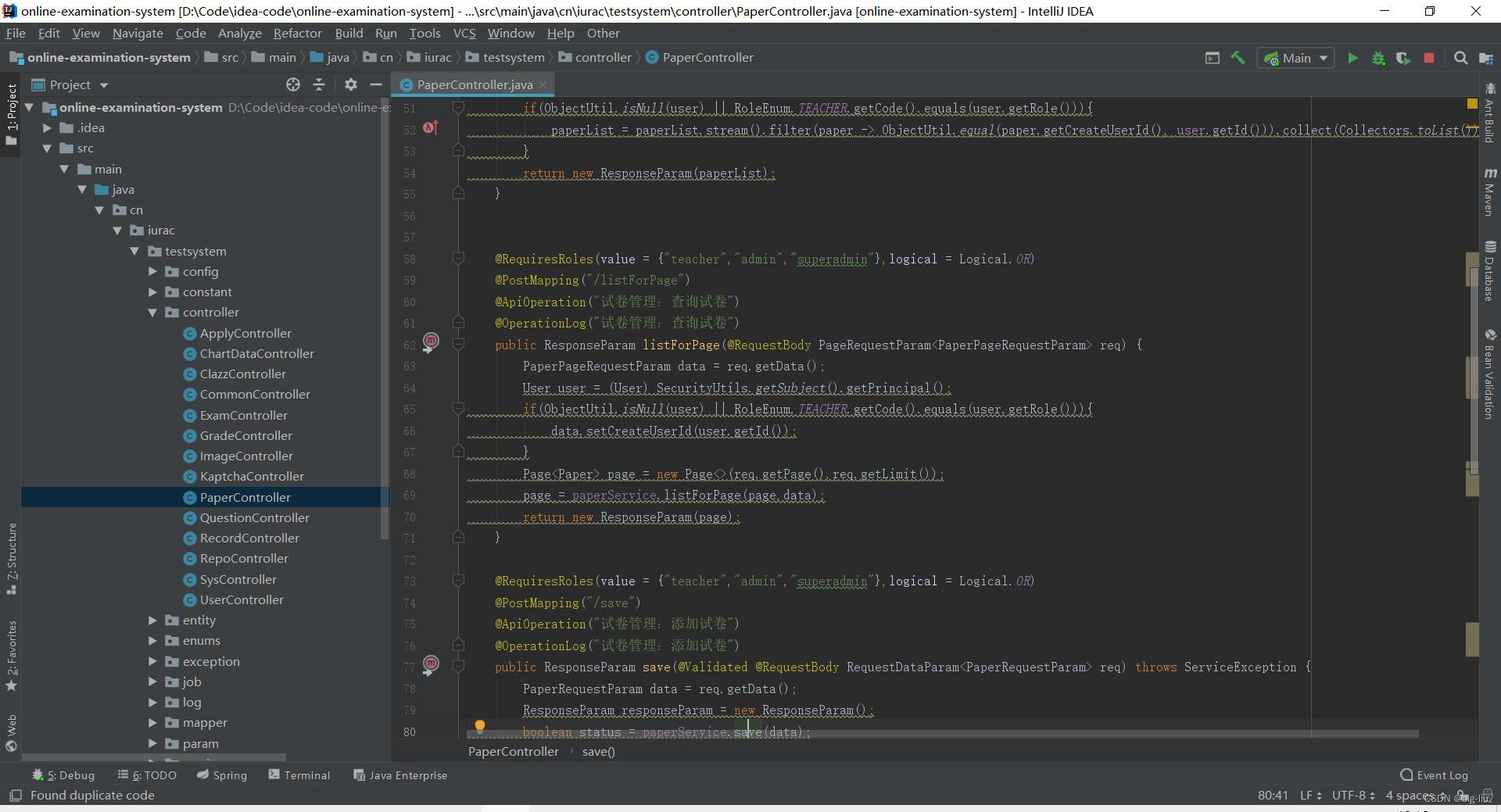
Task: Open the Web tool window
Action: pyautogui.click(x=11, y=732)
